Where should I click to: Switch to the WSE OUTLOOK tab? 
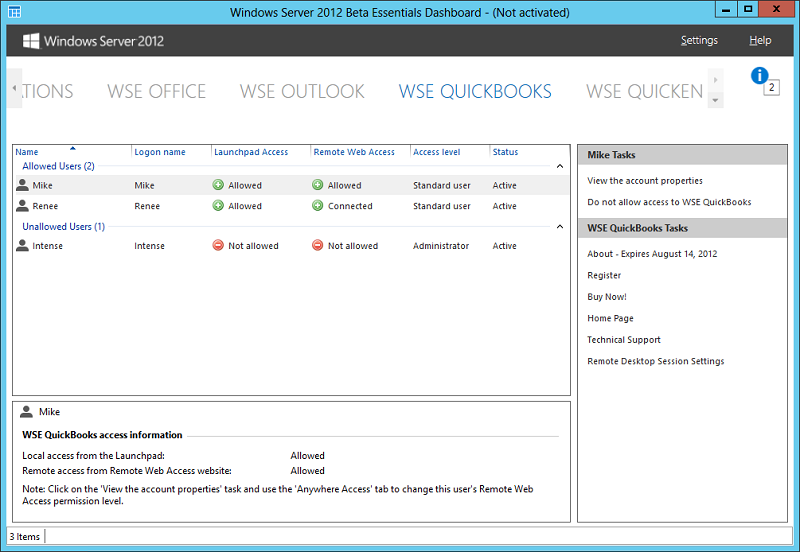[302, 91]
